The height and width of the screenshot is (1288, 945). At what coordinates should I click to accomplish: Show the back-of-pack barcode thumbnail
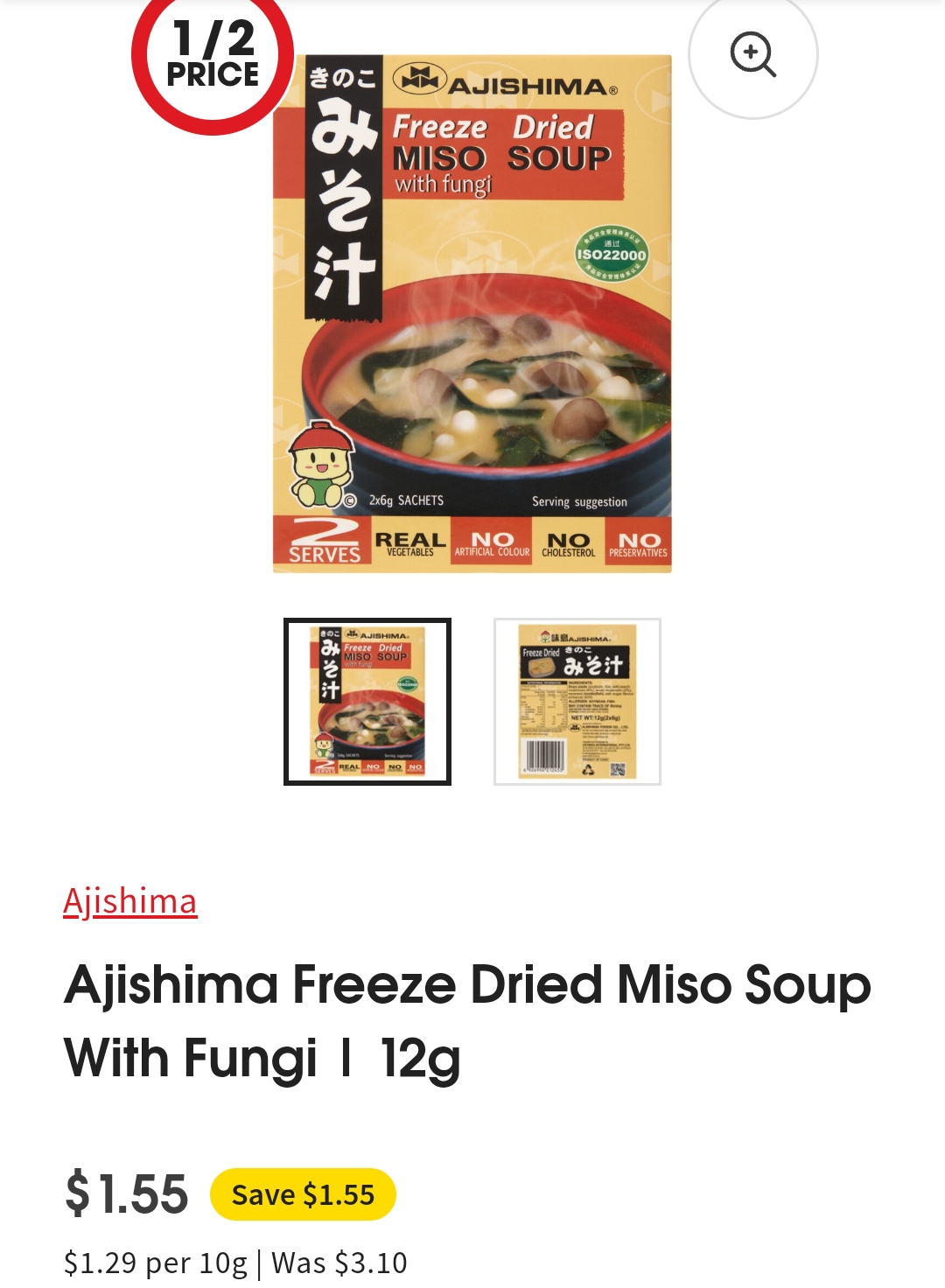click(x=577, y=702)
